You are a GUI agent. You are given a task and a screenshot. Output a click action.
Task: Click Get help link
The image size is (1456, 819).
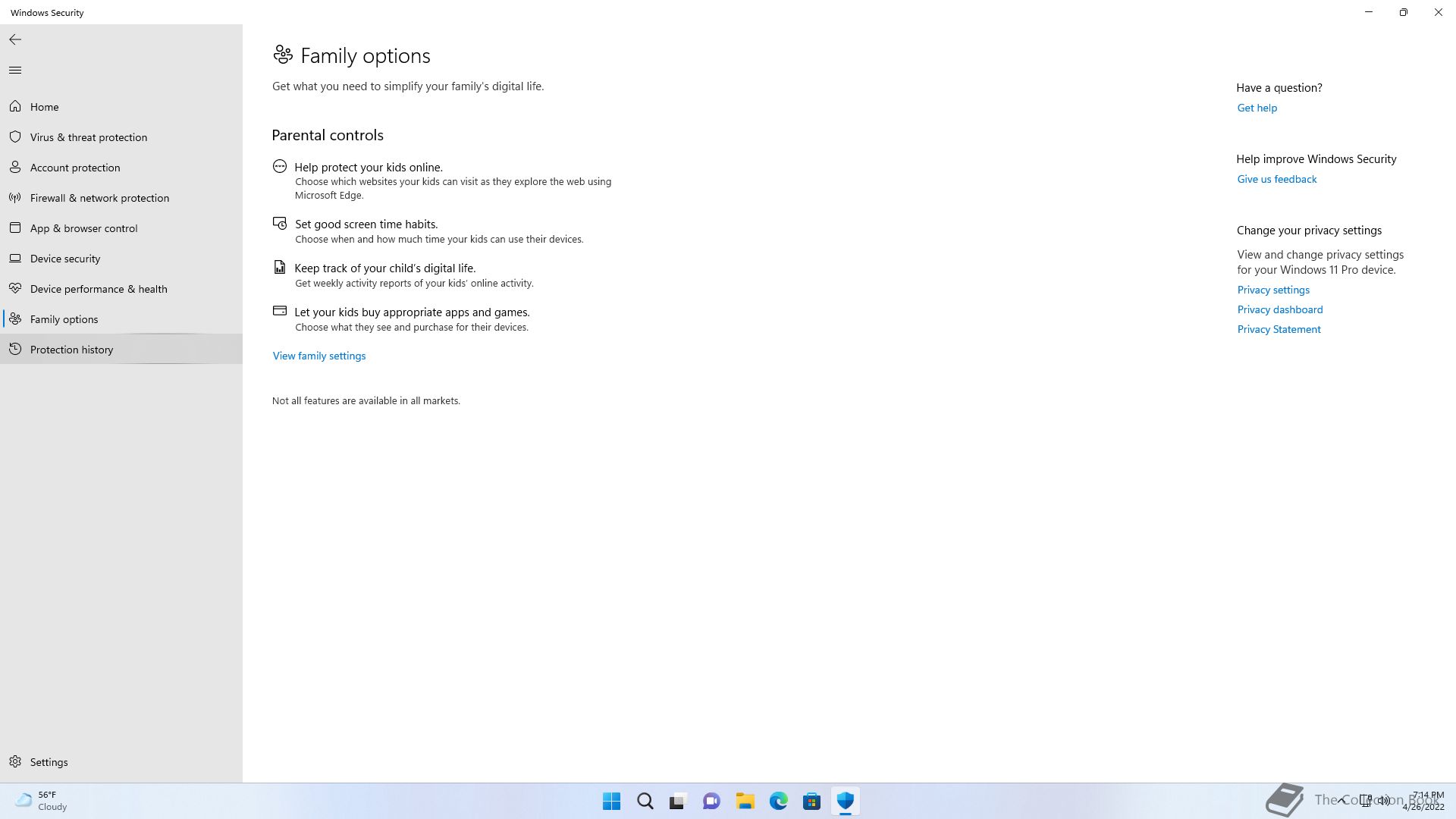1257,108
